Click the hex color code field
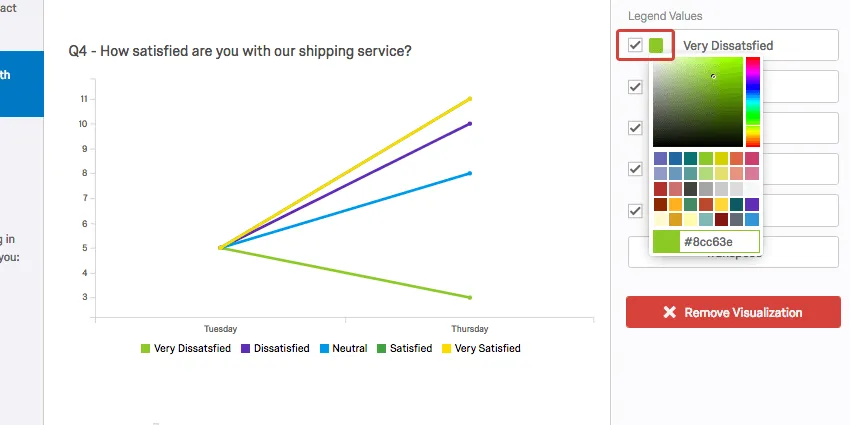 tap(719, 242)
